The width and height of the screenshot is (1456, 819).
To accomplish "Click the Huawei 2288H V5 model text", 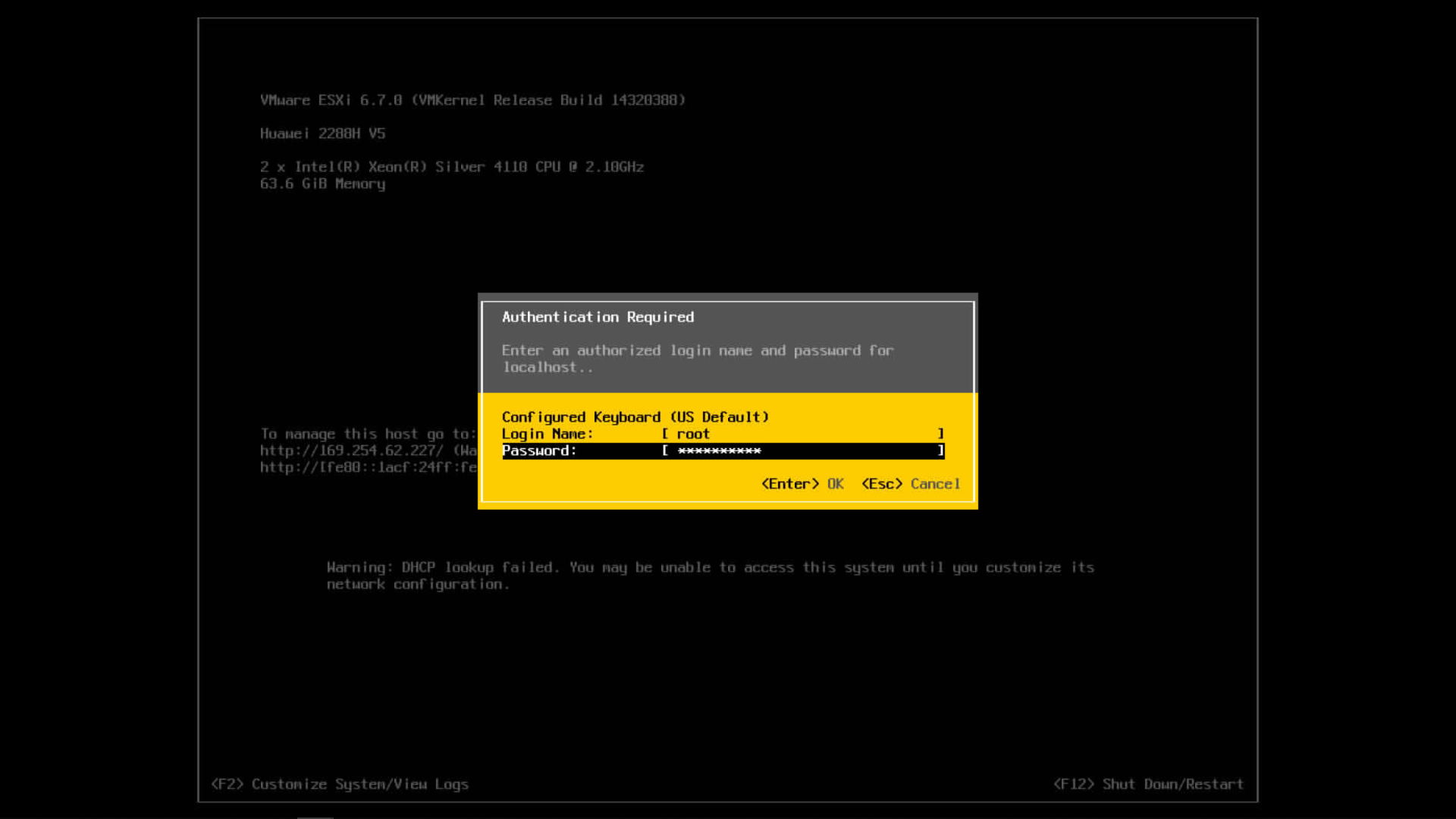I will (x=323, y=133).
